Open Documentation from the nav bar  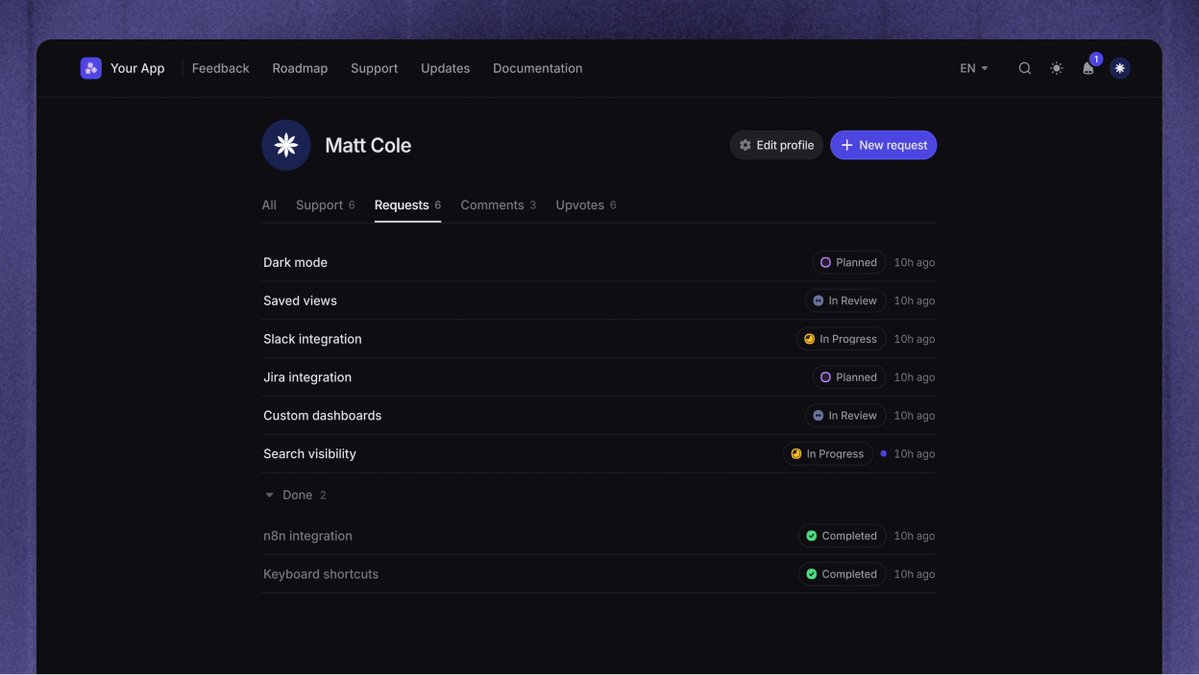[x=538, y=68]
